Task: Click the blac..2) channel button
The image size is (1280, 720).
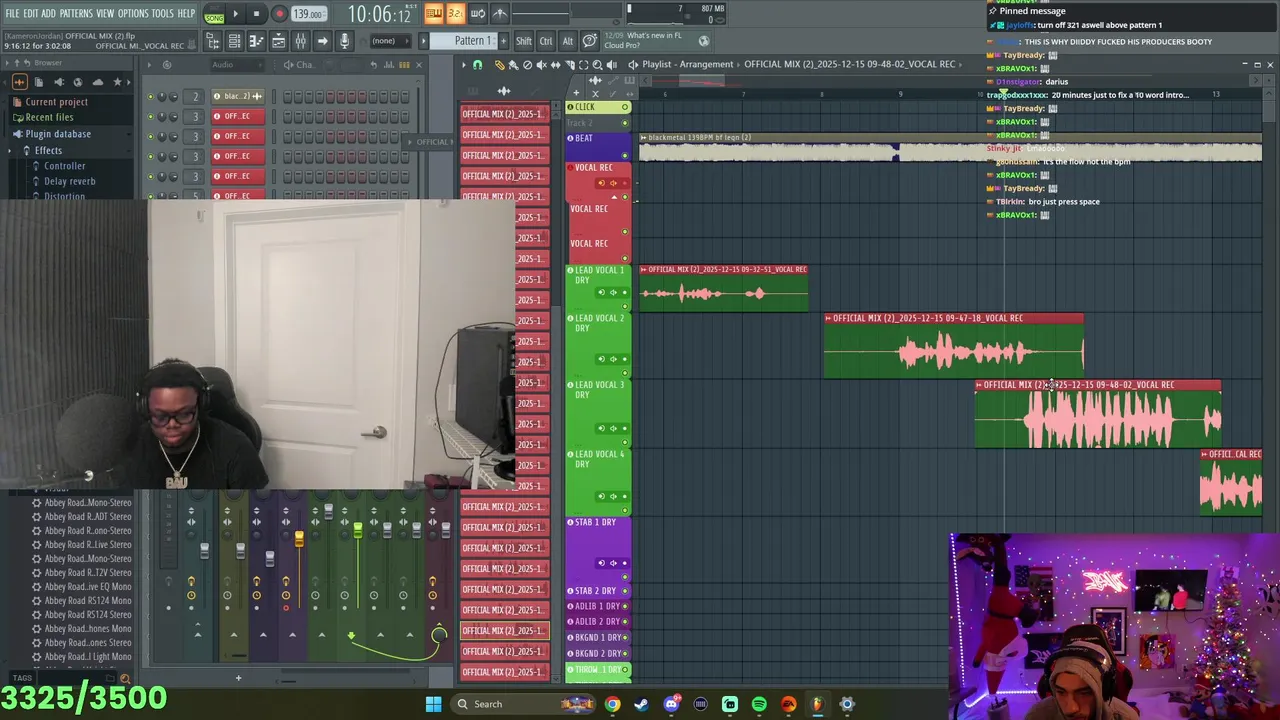Action: point(236,97)
